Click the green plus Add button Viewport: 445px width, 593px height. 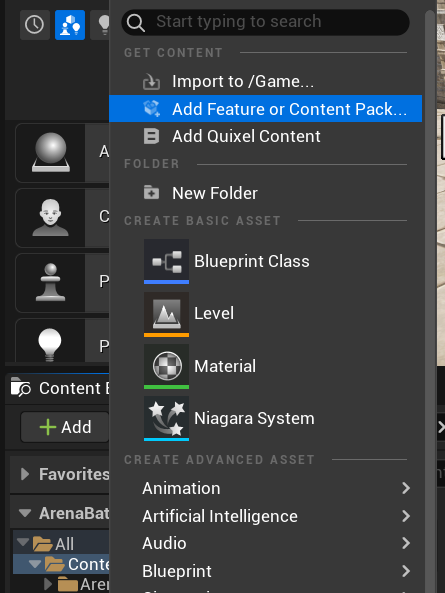65,427
